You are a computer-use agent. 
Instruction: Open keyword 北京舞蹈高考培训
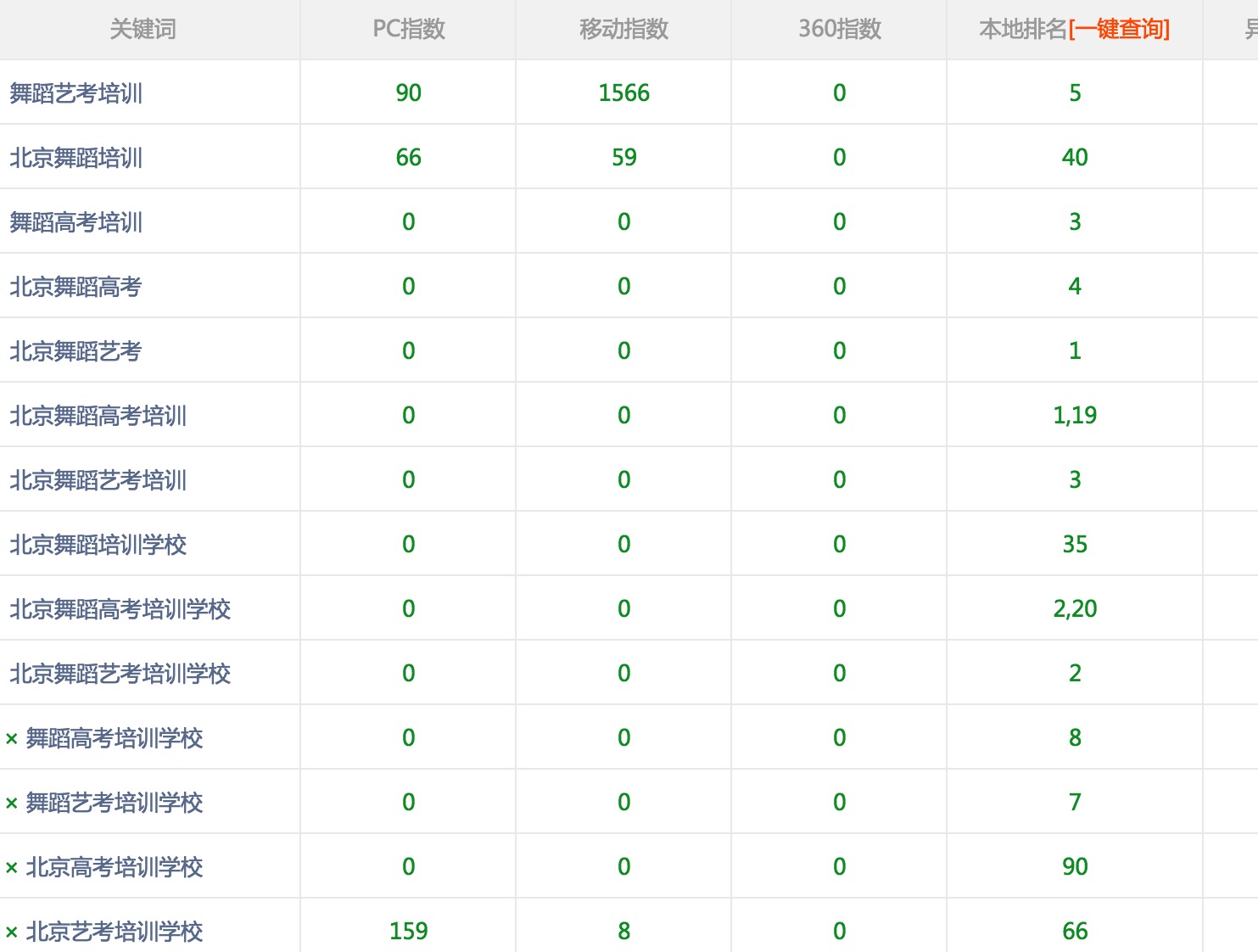point(98,416)
